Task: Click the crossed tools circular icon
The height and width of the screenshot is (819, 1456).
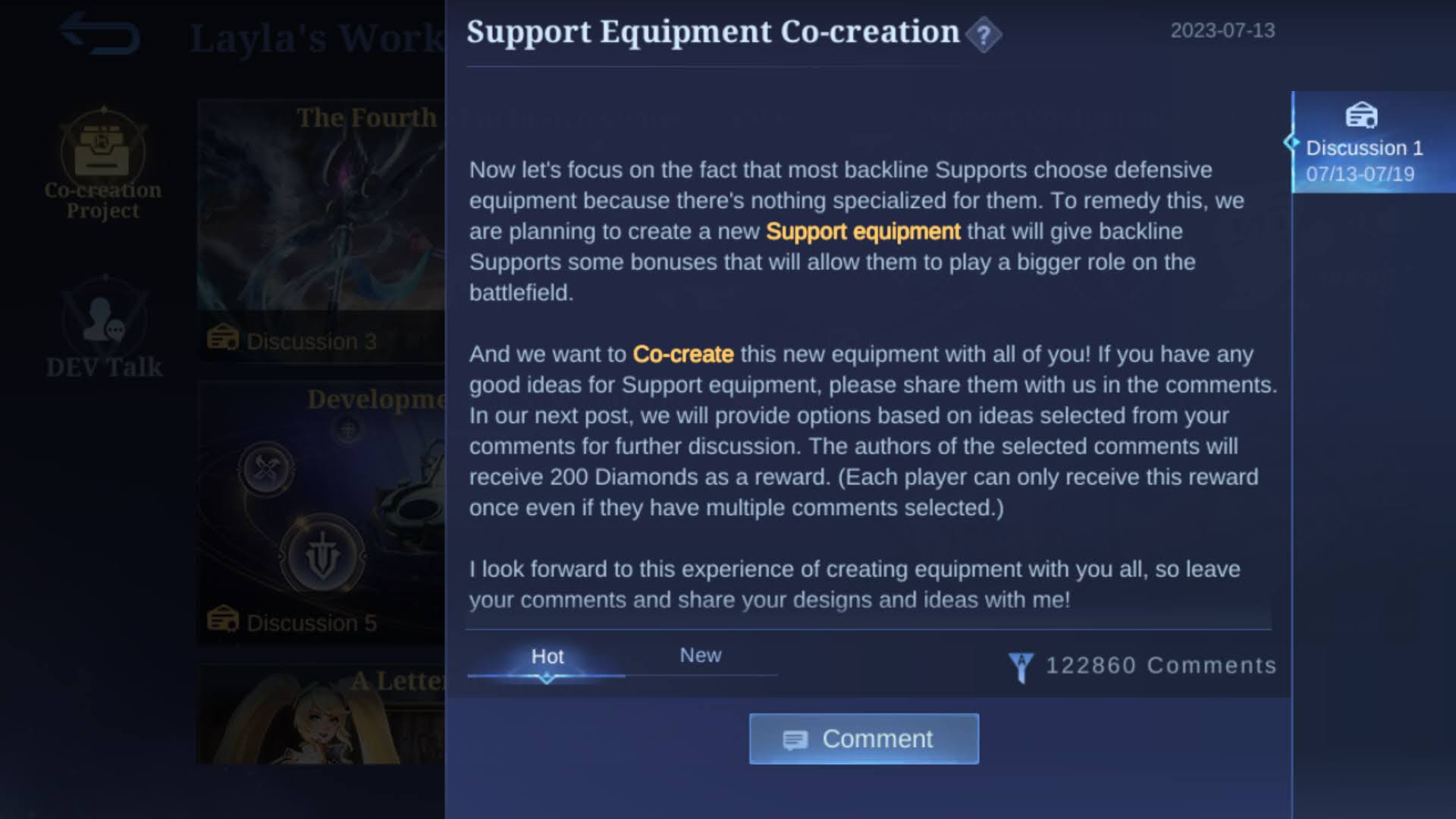Action: pyautogui.click(x=266, y=469)
